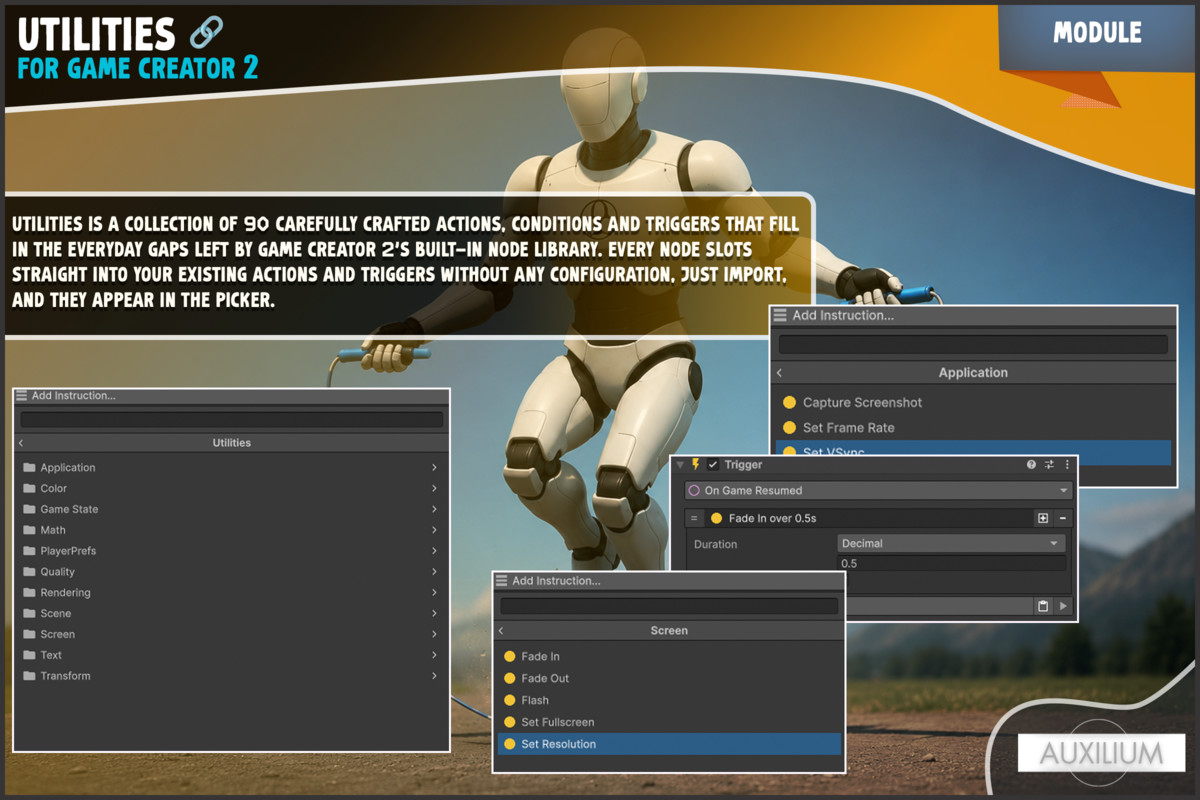Open the Trigger three-dot kebab menu
This screenshot has height=800, width=1200.
[x=1066, y=465]
